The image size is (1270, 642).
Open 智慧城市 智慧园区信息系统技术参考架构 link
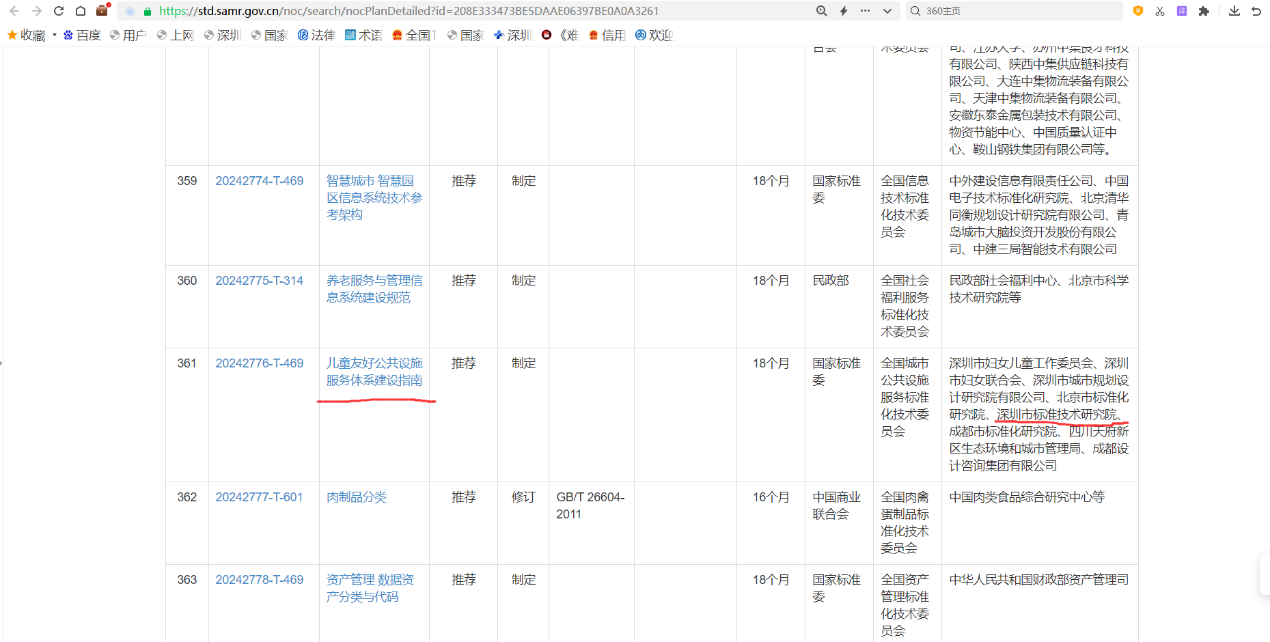tap(374, 198)
